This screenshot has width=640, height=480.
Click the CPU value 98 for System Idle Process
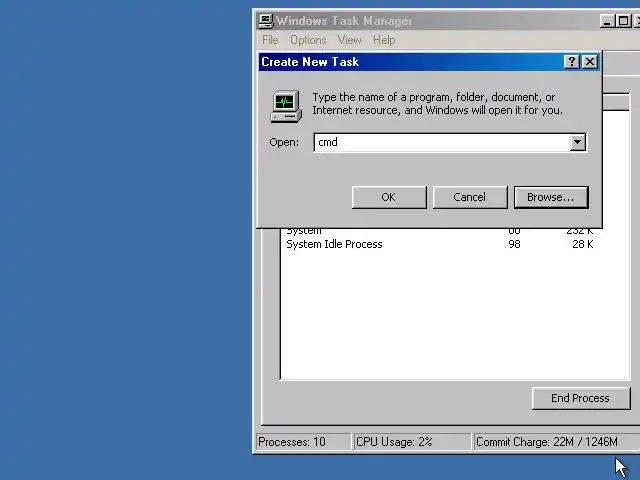tap(514, 244)
